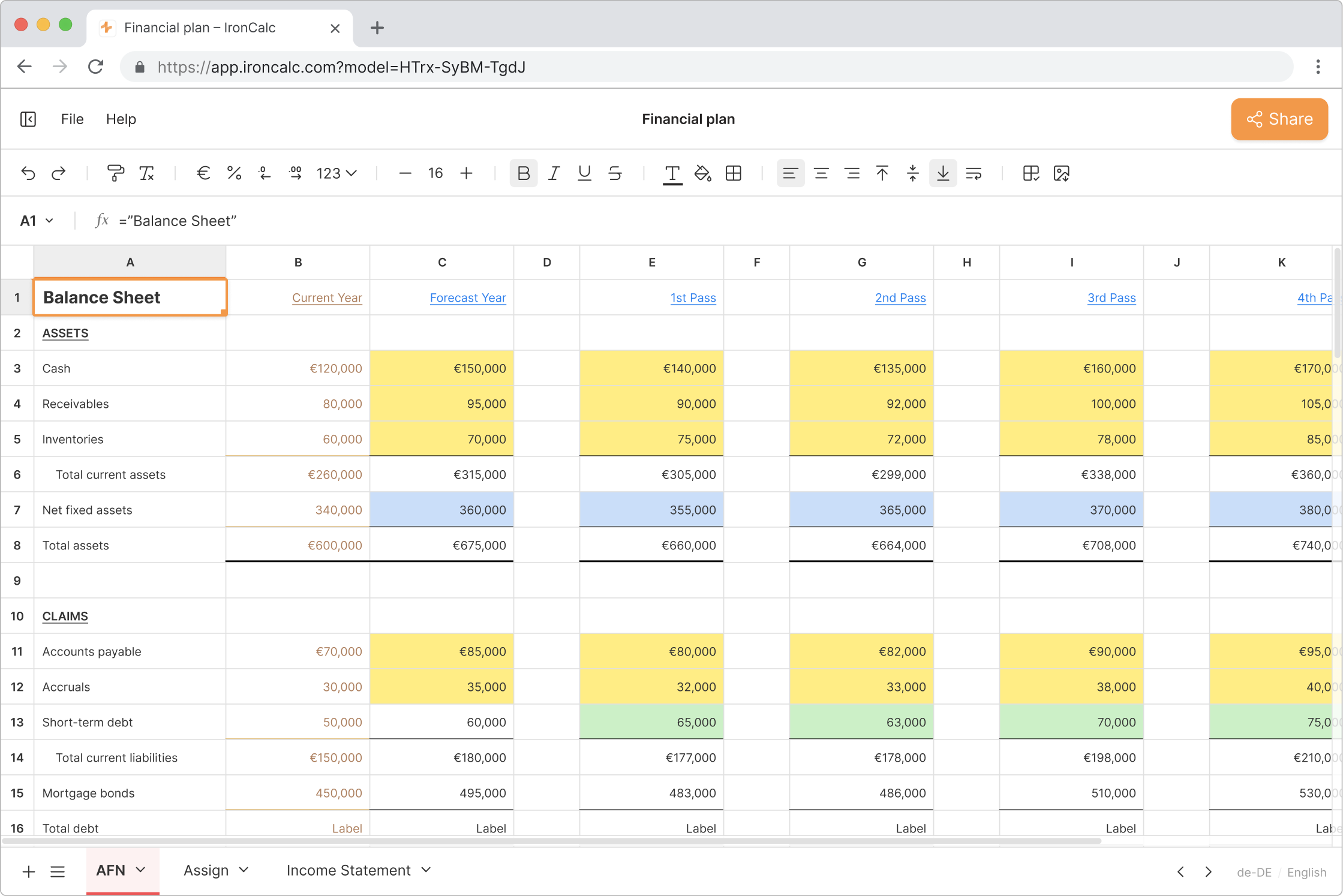1343x896 pixels.
Task: Apply Euro currency format
Action: pyautogui.click(x=203, y=173)
